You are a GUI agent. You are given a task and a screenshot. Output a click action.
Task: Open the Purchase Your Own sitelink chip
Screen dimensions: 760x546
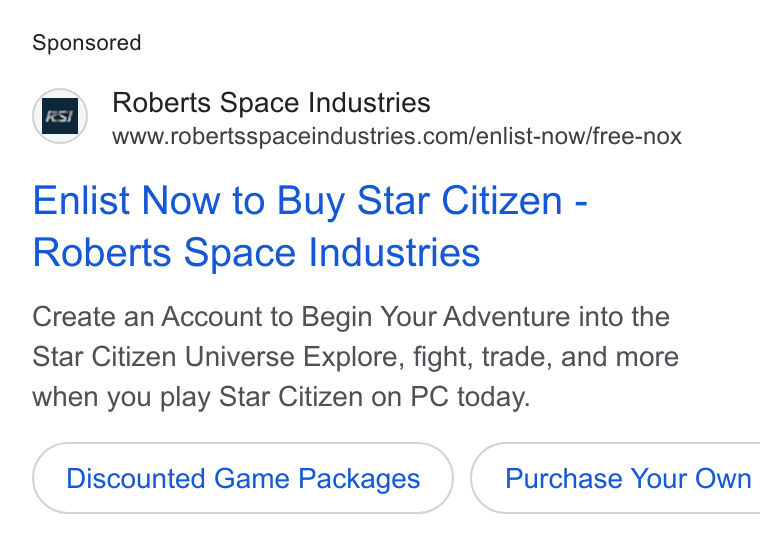(616, 478)
